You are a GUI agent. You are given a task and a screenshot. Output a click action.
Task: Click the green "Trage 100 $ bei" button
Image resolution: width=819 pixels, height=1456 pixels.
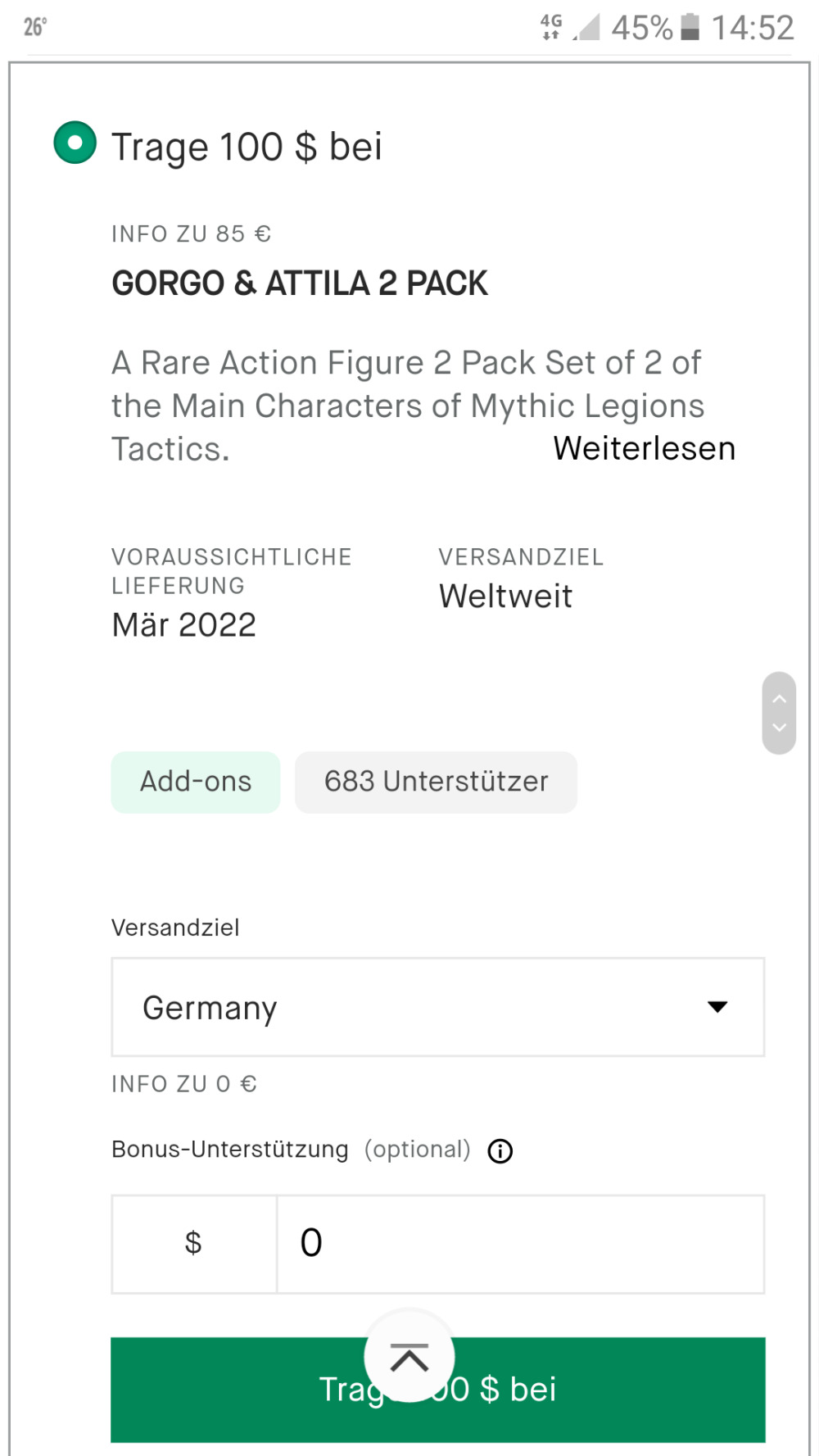pos(438,1390)
